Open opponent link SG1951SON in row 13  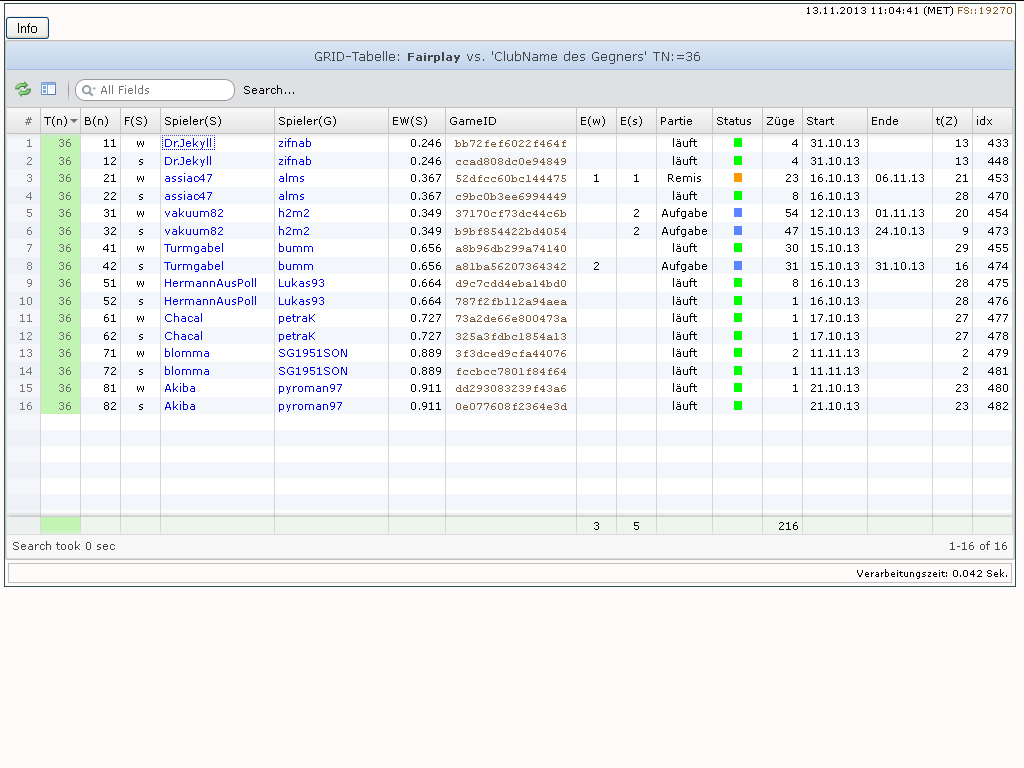point(313,353)
